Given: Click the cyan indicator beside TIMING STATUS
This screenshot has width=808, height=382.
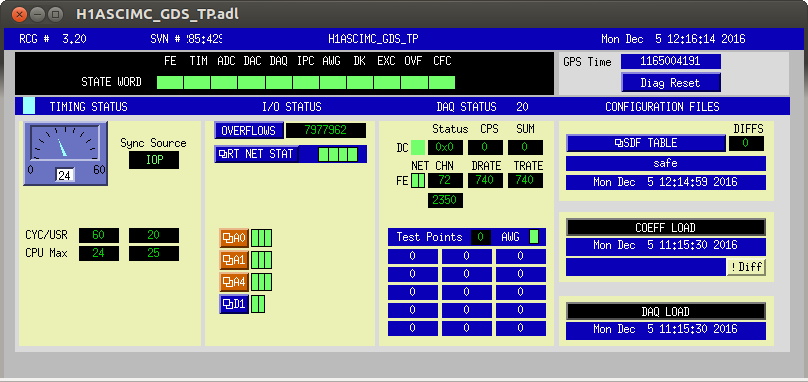Looking at the screenshot, I should (29, 106).
